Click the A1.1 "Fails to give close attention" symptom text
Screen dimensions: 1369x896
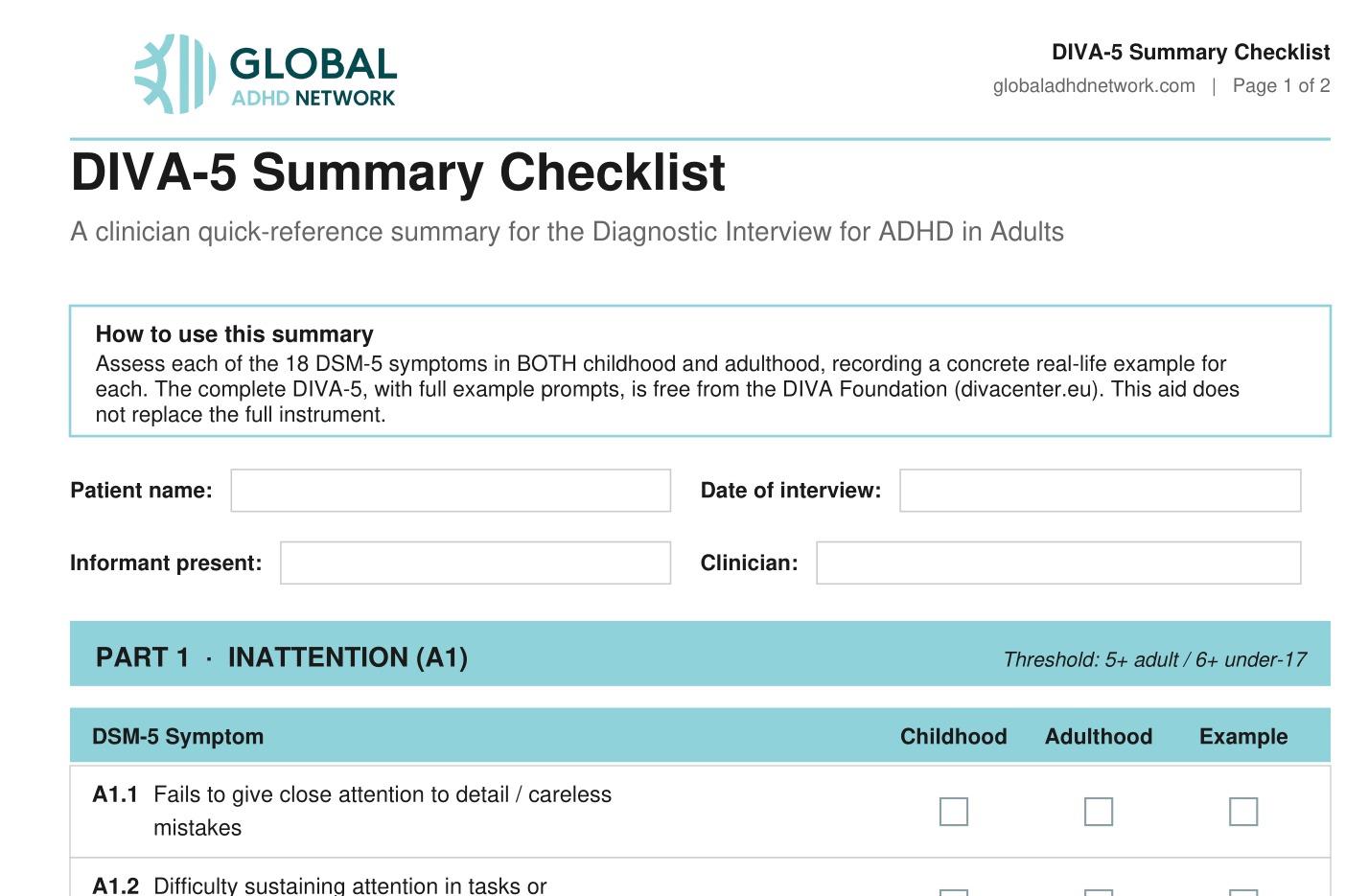tap(383, 811)
